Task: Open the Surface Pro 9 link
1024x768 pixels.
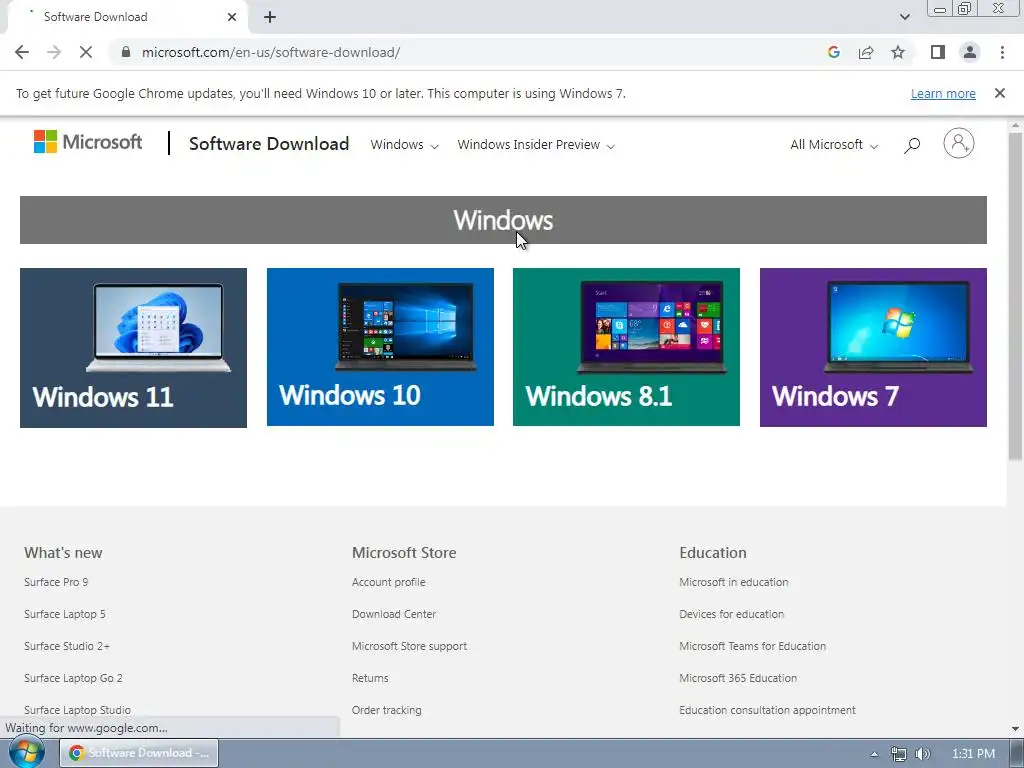Action: point(56,582)
